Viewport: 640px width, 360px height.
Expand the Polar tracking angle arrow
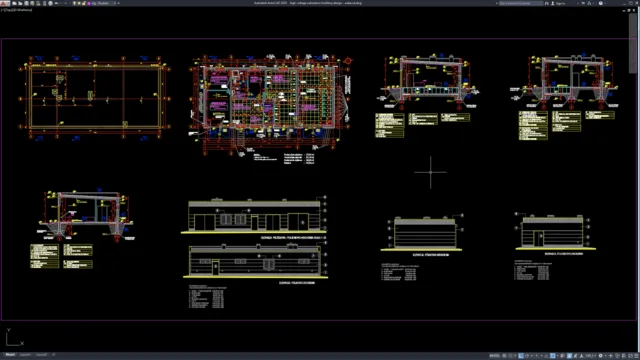coord(531,356)
